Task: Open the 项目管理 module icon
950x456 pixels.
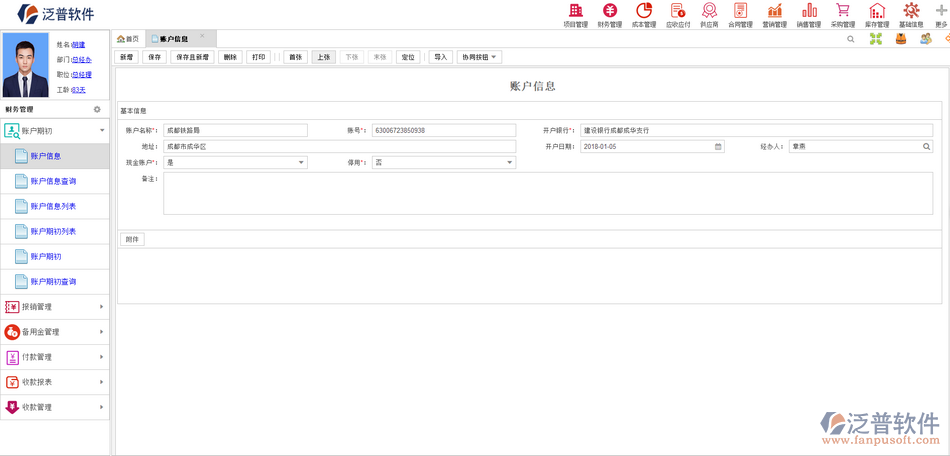Action: [x=575, y=14]
